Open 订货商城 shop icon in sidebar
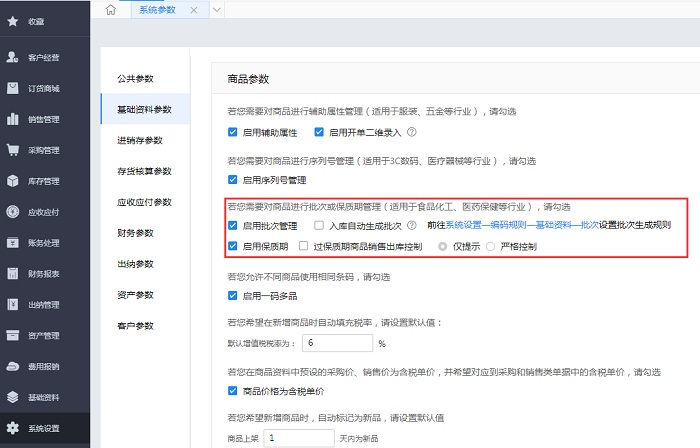The height and width of the screenshot is (448, 700). (13, 88)
